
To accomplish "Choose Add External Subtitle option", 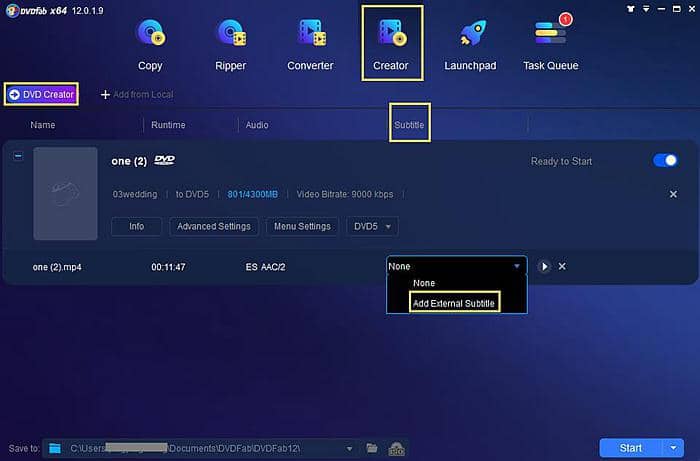I will (x=454, y=303).
